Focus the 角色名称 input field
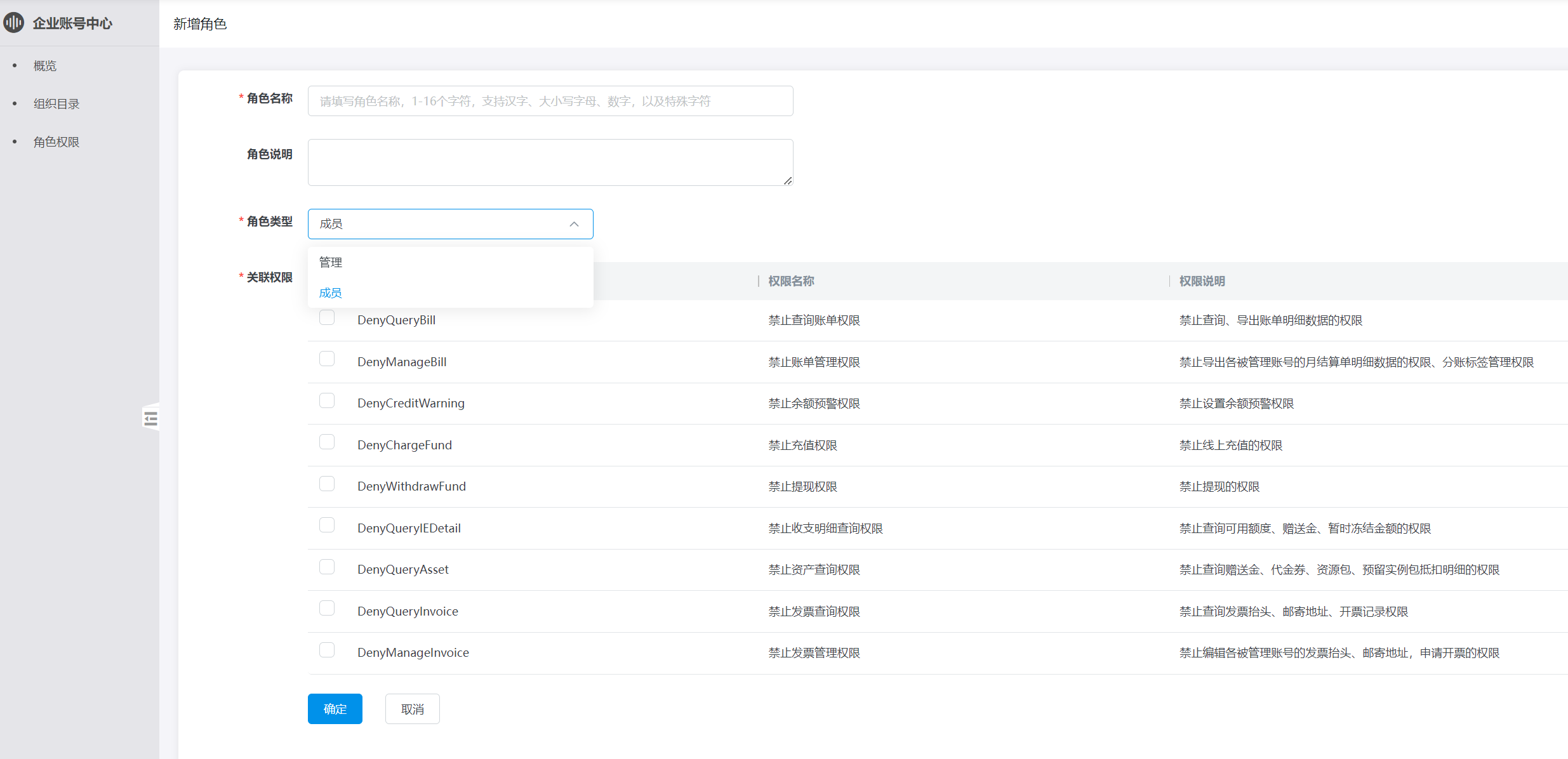The width and height of the screenshot is (1568, 759). coord(550,101)
